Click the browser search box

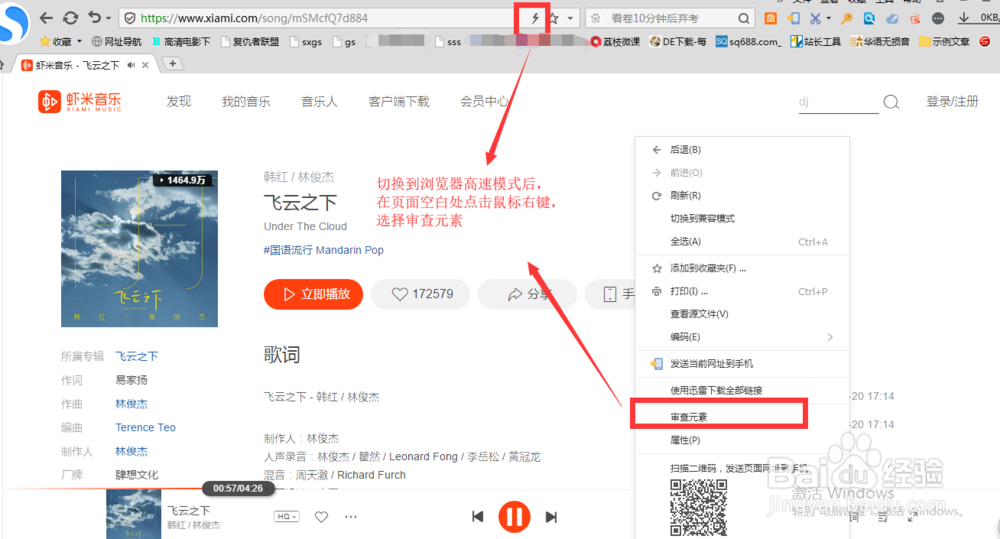(668, 18)
